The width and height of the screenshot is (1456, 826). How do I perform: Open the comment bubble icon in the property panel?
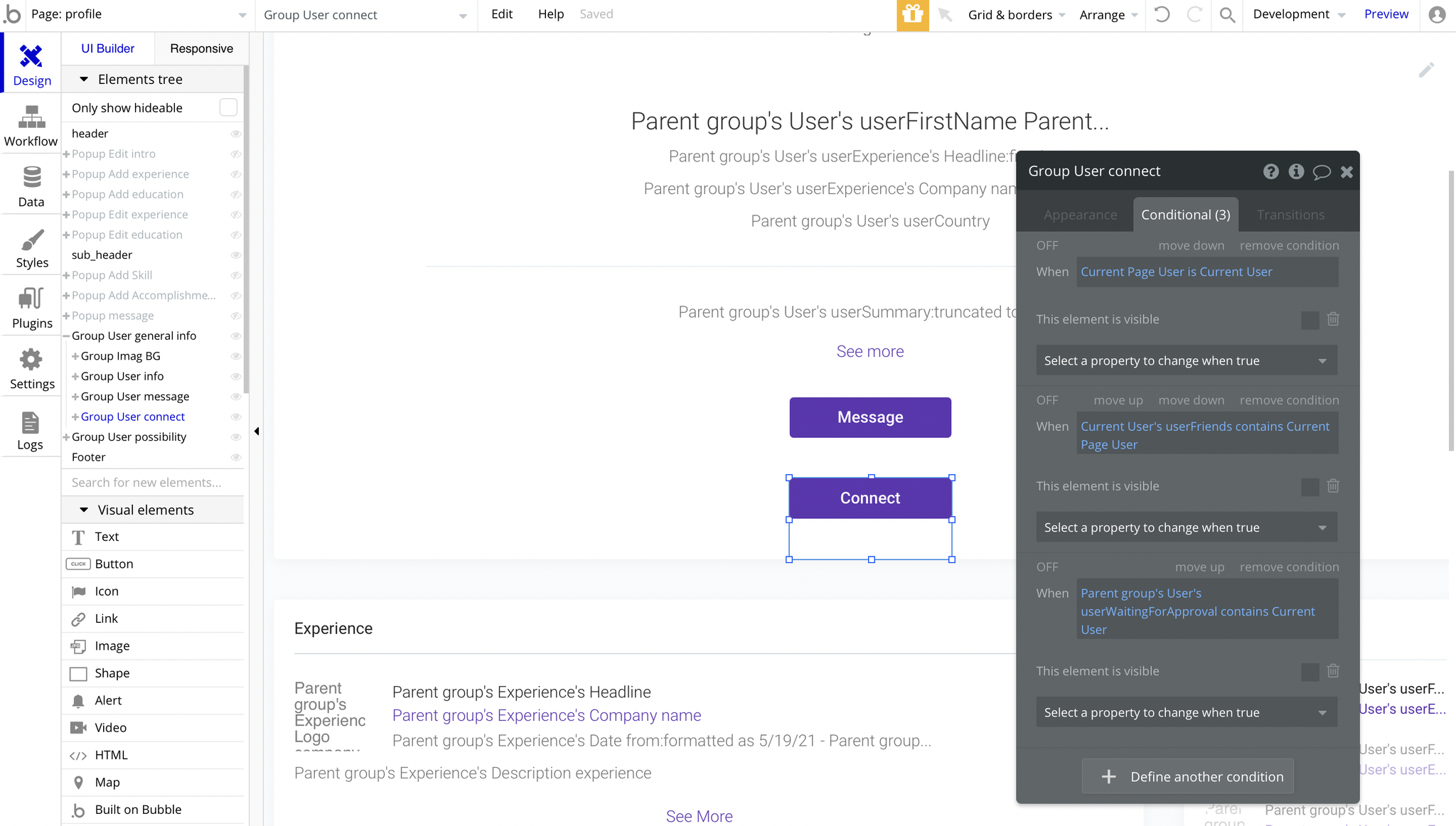pyautogui.click(x=1321, y=171)
